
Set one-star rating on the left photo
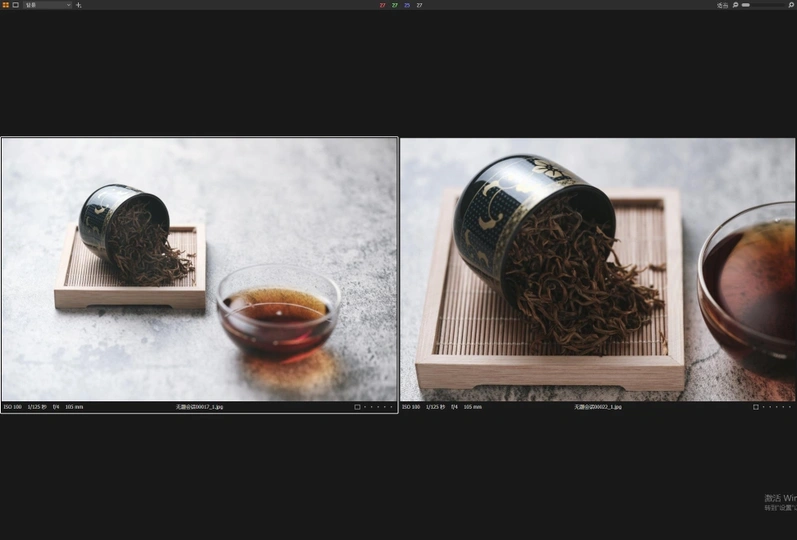[x=365, y=407]
